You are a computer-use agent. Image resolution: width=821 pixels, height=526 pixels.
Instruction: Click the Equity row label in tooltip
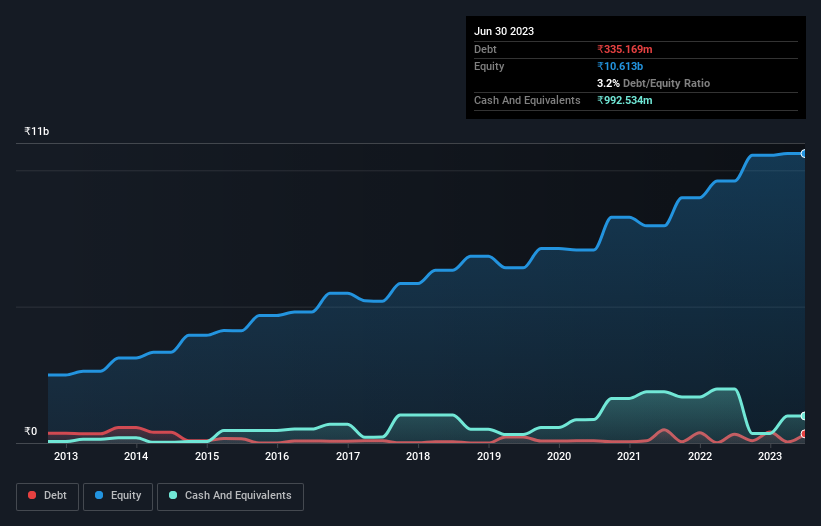(x=489, y=66)
